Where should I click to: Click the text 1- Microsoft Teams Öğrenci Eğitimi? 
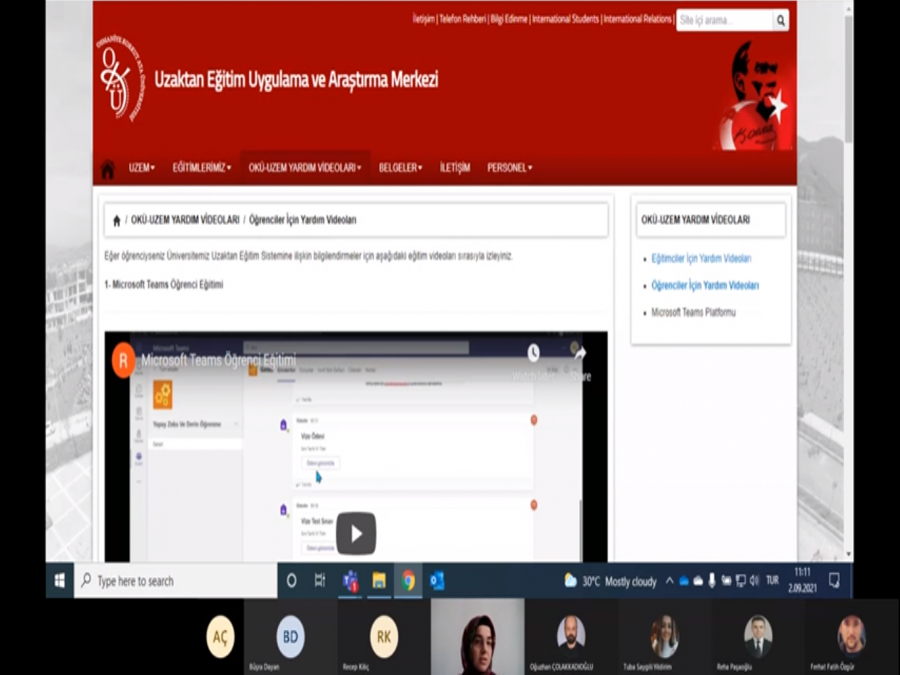tap(164, 285)
